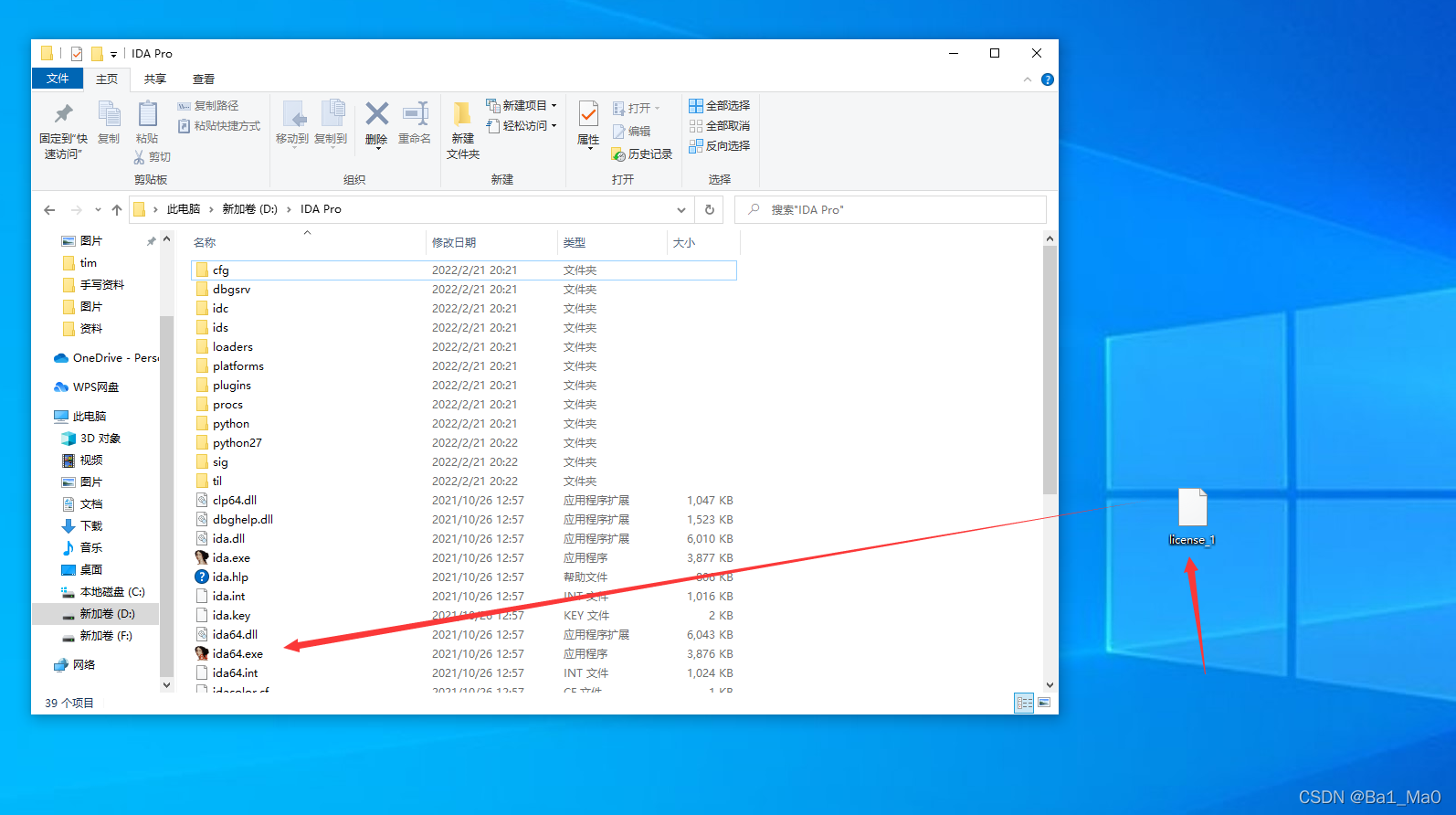Expand the New Item (新建项目) dropdown
The width and height of the screenshot is (1456, 815).
click(554, 106)
